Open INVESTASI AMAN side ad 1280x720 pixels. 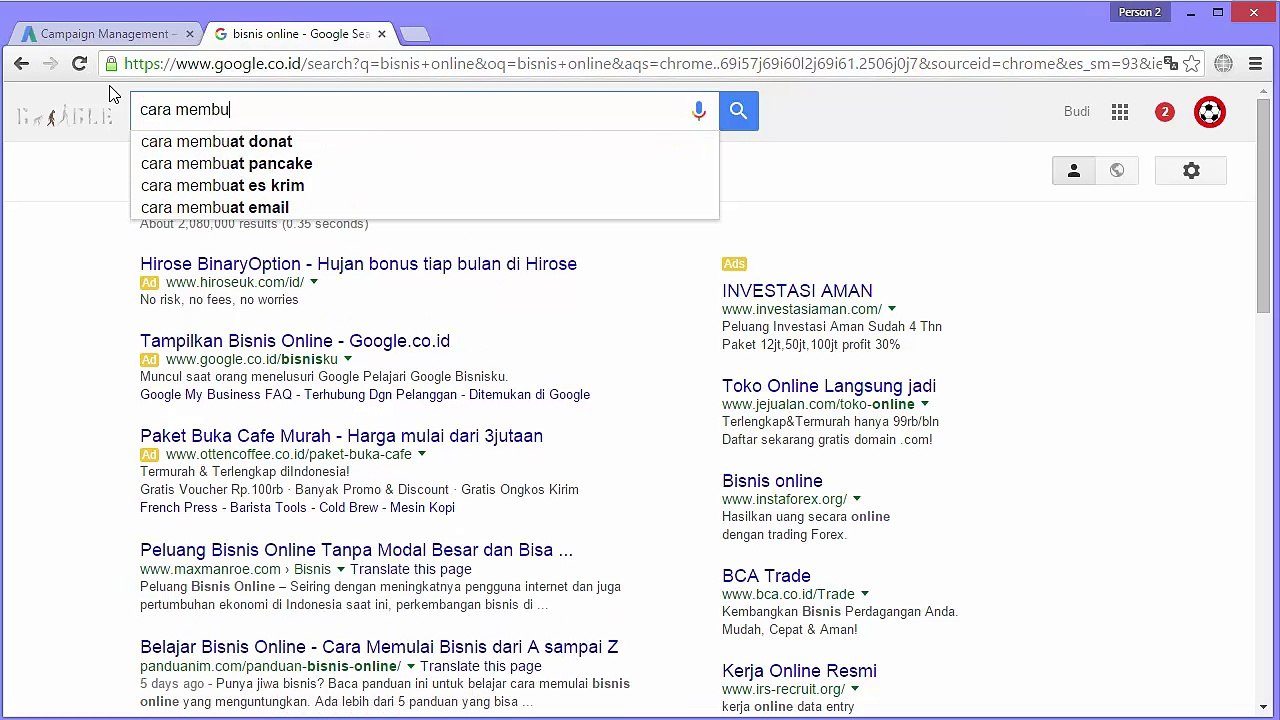[797, 291]
